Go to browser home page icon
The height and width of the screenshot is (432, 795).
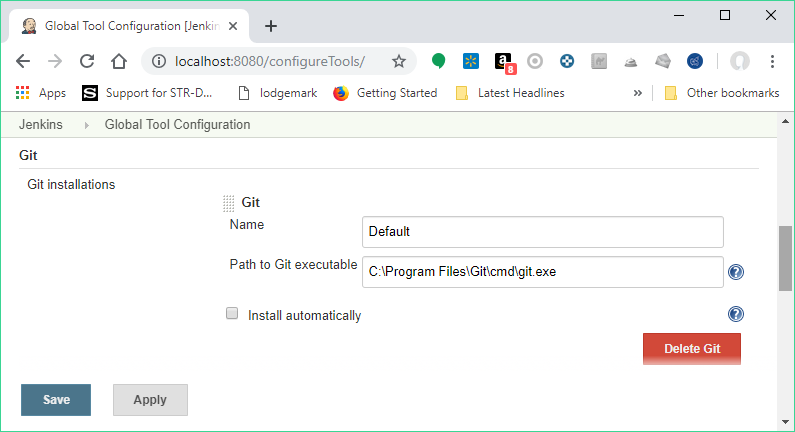point(119,61)
